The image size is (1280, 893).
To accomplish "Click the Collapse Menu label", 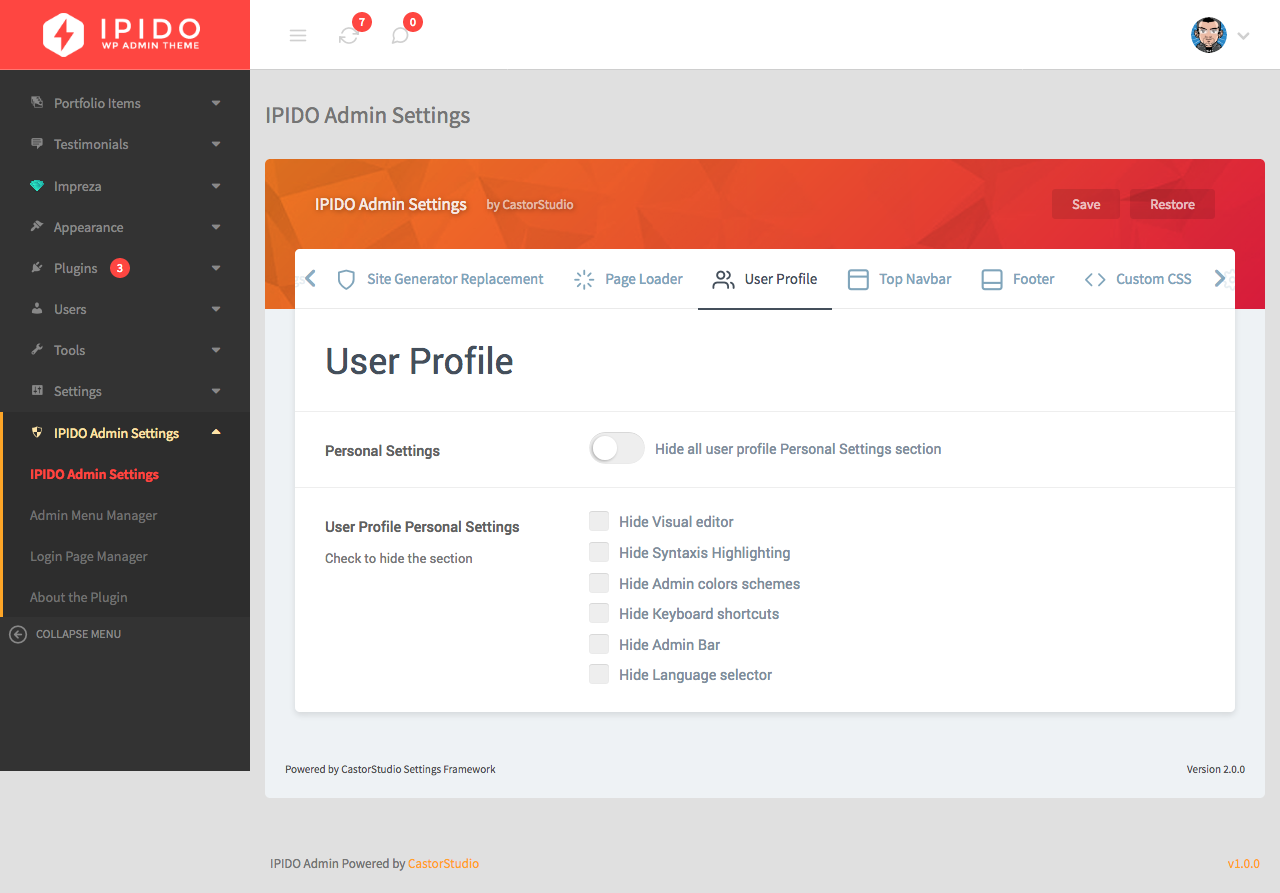I will (x=78, y=634).
